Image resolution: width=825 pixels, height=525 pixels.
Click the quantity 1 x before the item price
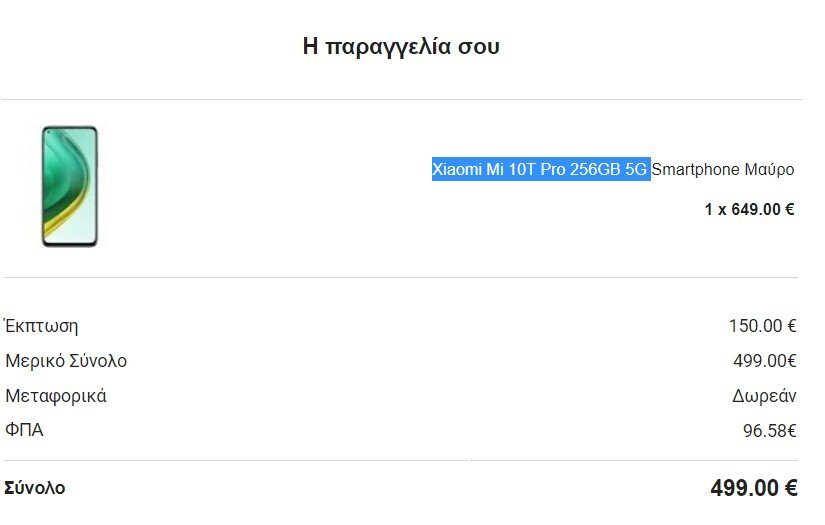(718, 210)
